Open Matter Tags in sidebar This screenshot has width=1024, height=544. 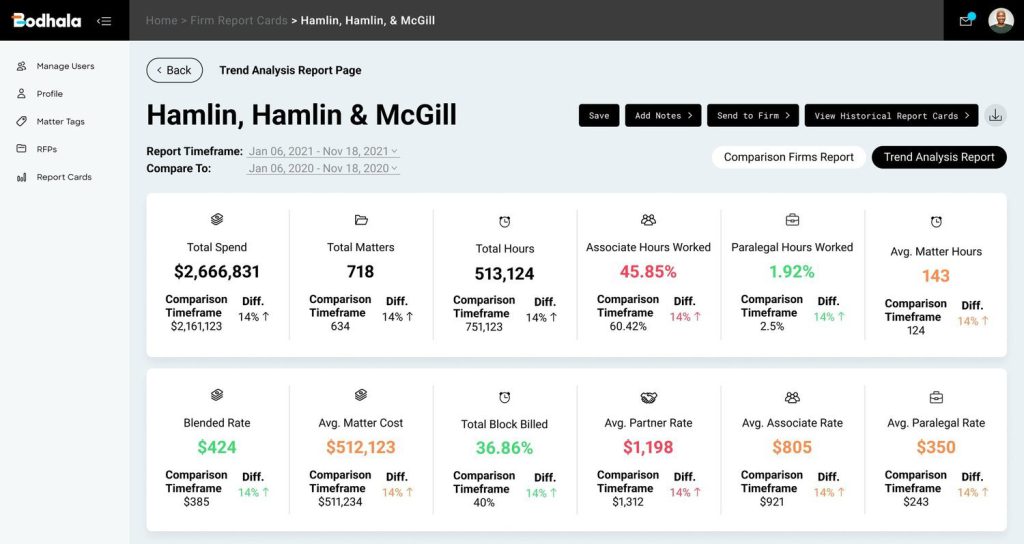[x=61, y=121]
